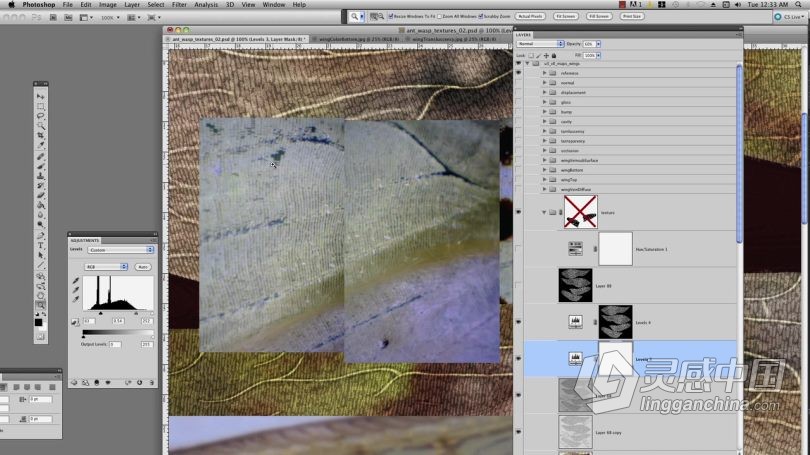Collapse the texture layer group
Image resolution: width=810 pixels, height=455 pixels.
[x=544, y=212]
